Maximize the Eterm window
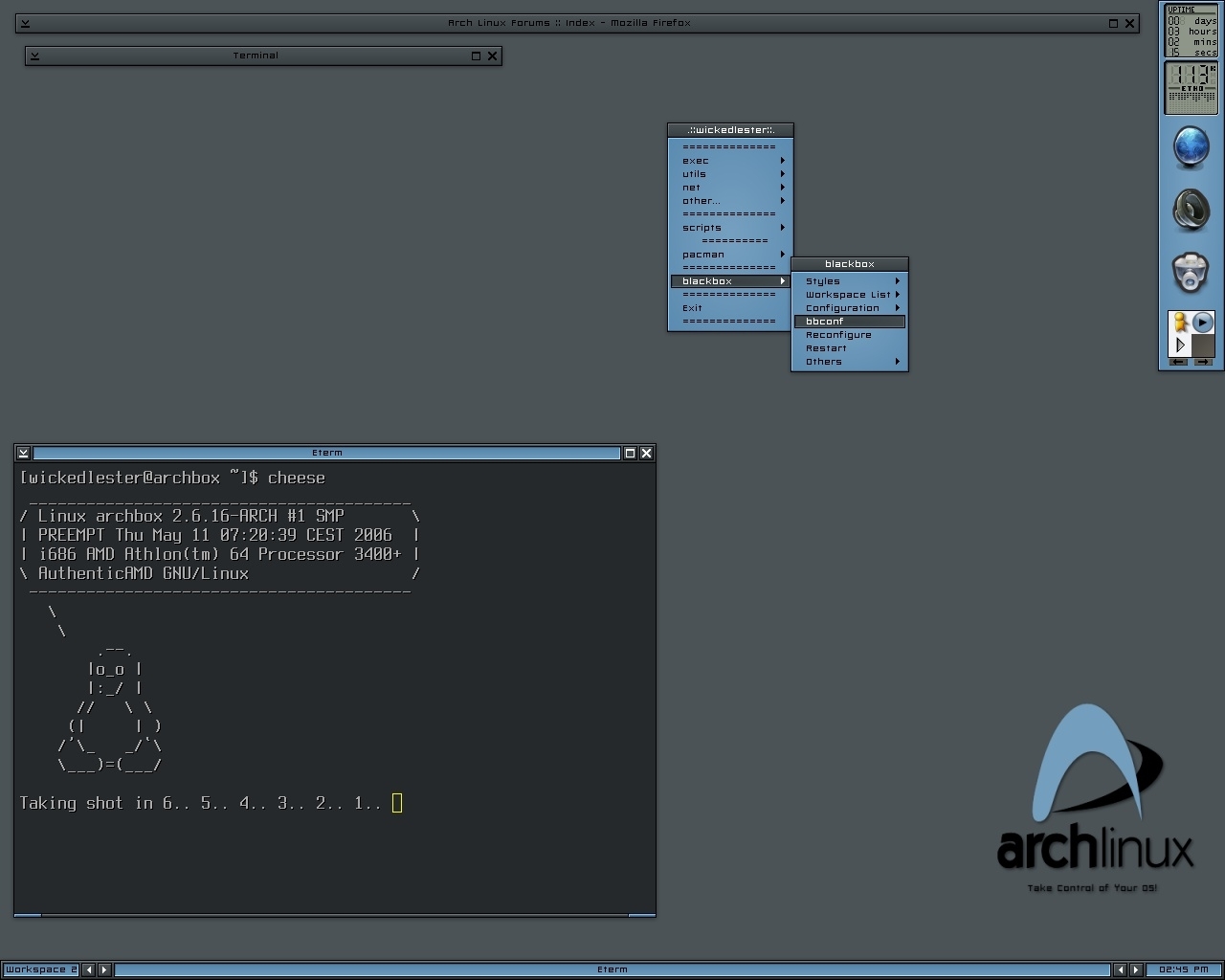 pos(630,453)
